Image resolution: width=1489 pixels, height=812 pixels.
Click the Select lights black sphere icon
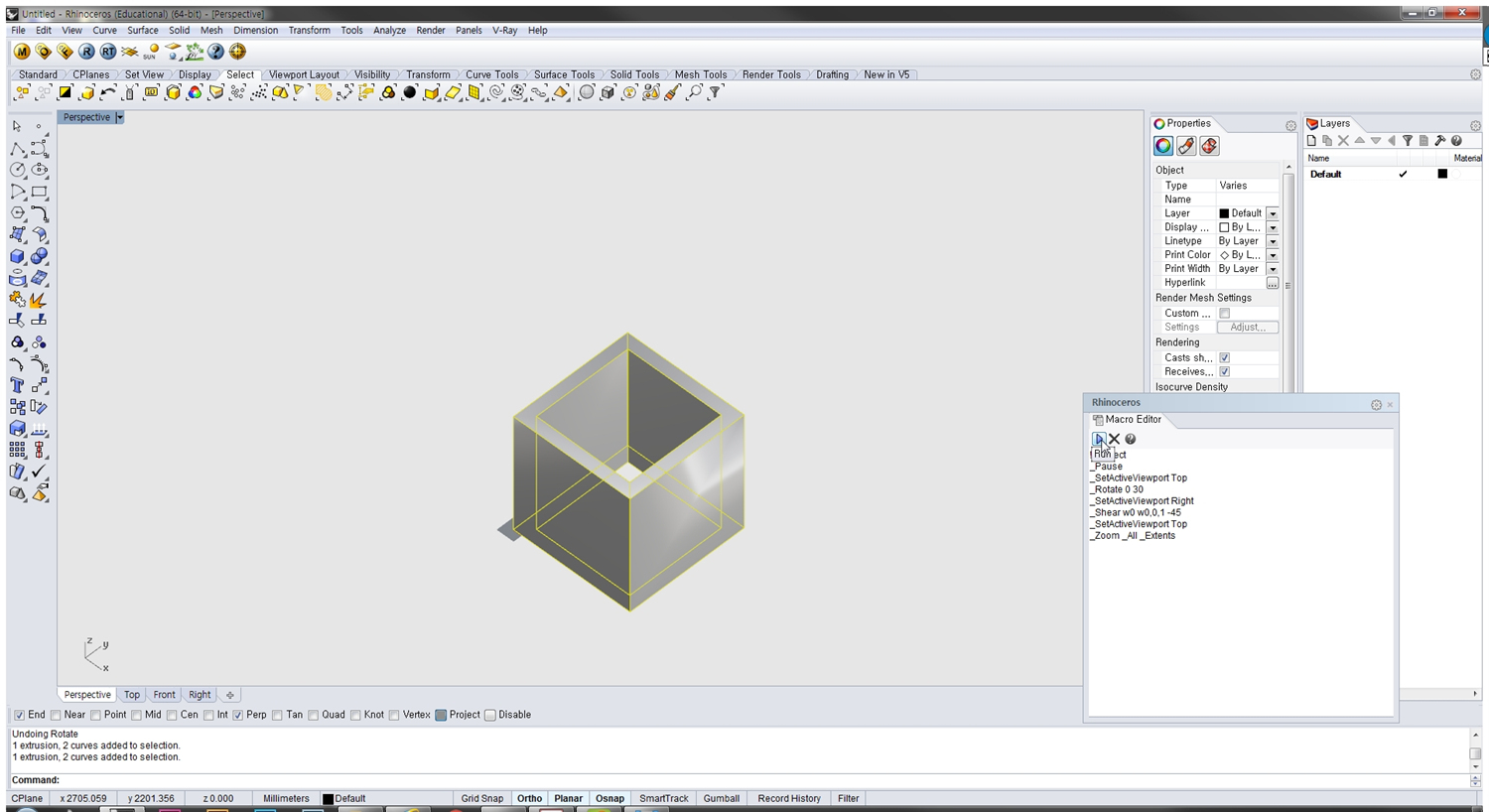pos(410,92)
